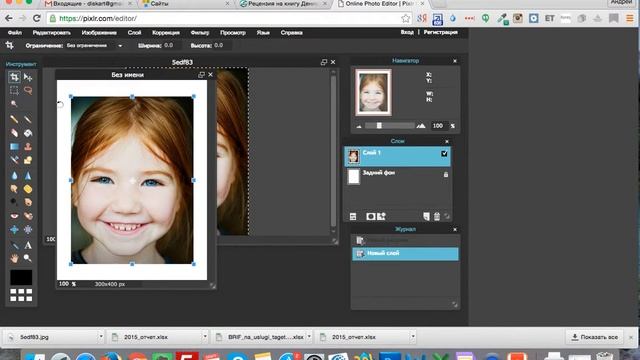Image resolution: width=640 pixels, height=360 pixels.
Task: Click lock icon on Задний фон layer
Action: pyautogui.click(x=446, y=174)
